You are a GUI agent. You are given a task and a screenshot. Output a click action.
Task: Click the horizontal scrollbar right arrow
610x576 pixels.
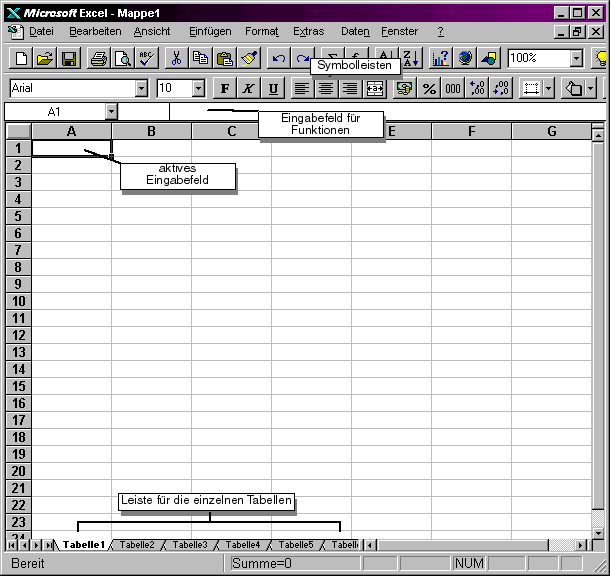tap(580, 545)
